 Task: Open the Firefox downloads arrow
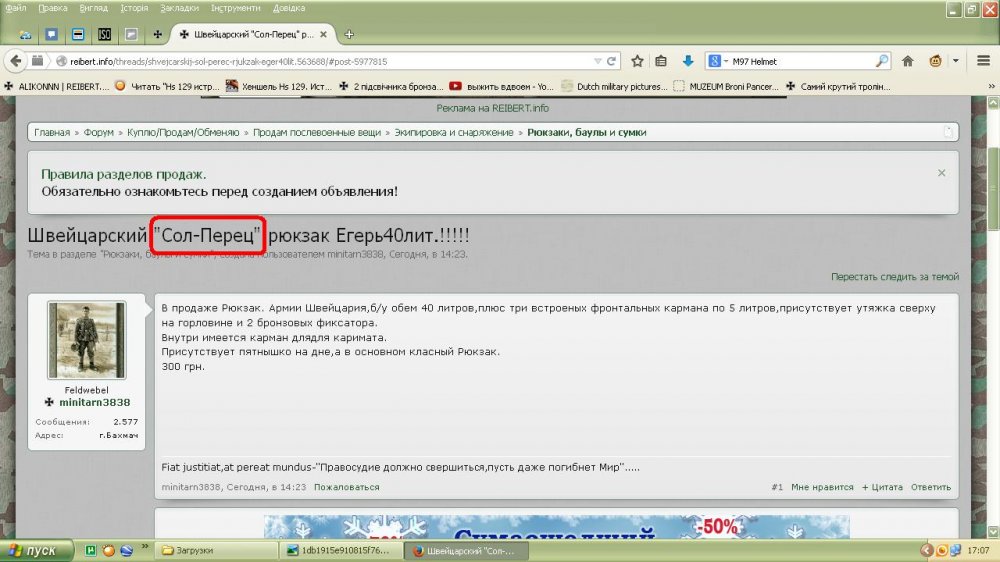coord(688,61)
